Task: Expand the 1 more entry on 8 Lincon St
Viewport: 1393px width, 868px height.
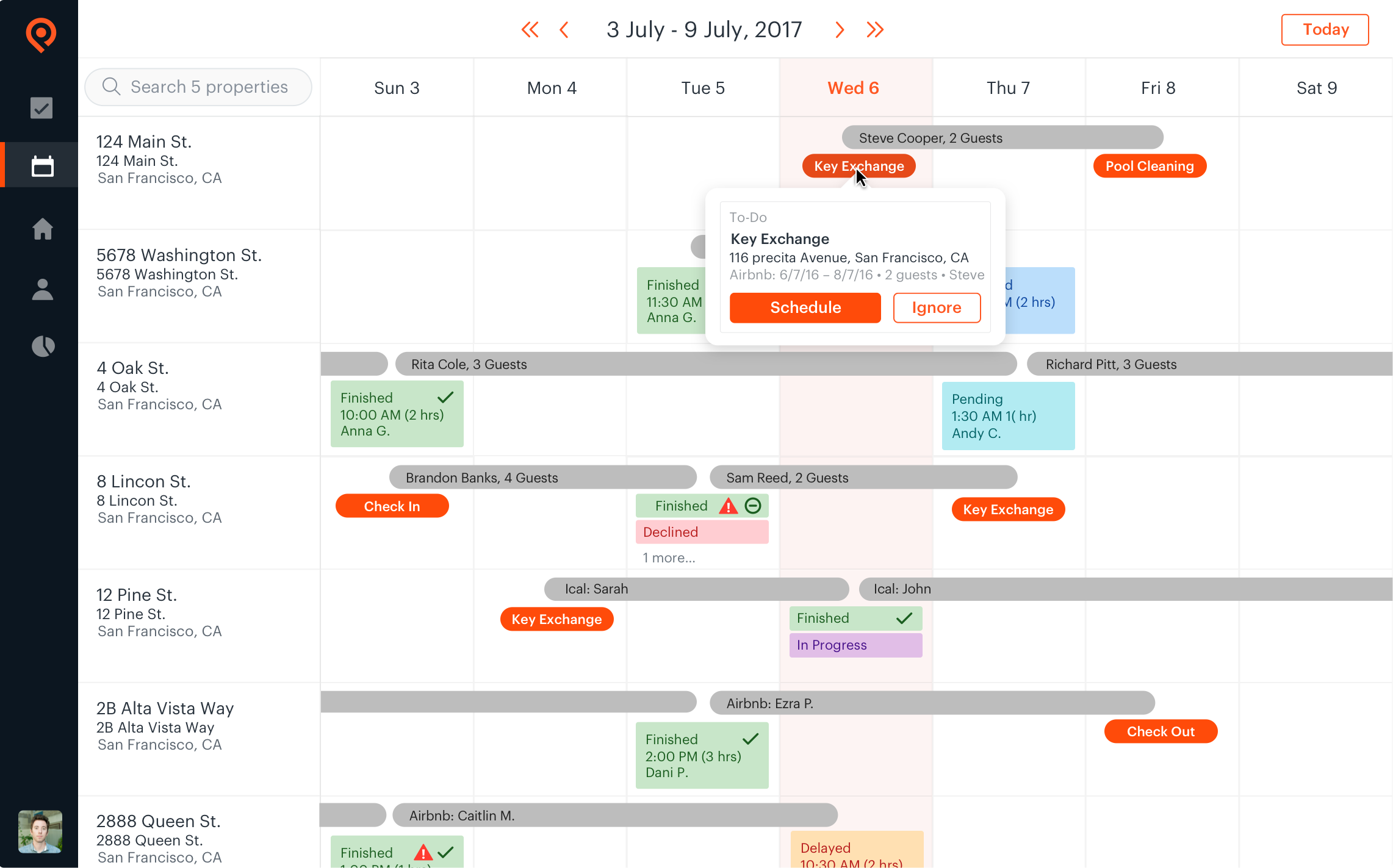Action: coord(668,557)
